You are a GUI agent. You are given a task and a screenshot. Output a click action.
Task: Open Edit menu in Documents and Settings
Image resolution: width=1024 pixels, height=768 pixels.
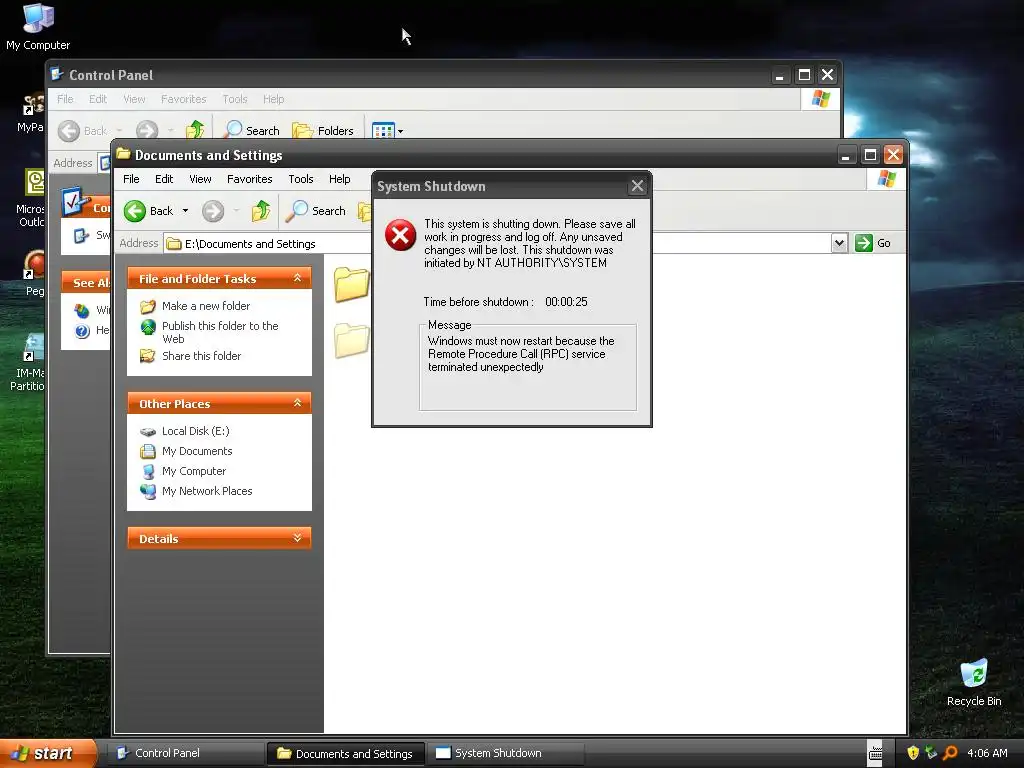pos(164,179)
